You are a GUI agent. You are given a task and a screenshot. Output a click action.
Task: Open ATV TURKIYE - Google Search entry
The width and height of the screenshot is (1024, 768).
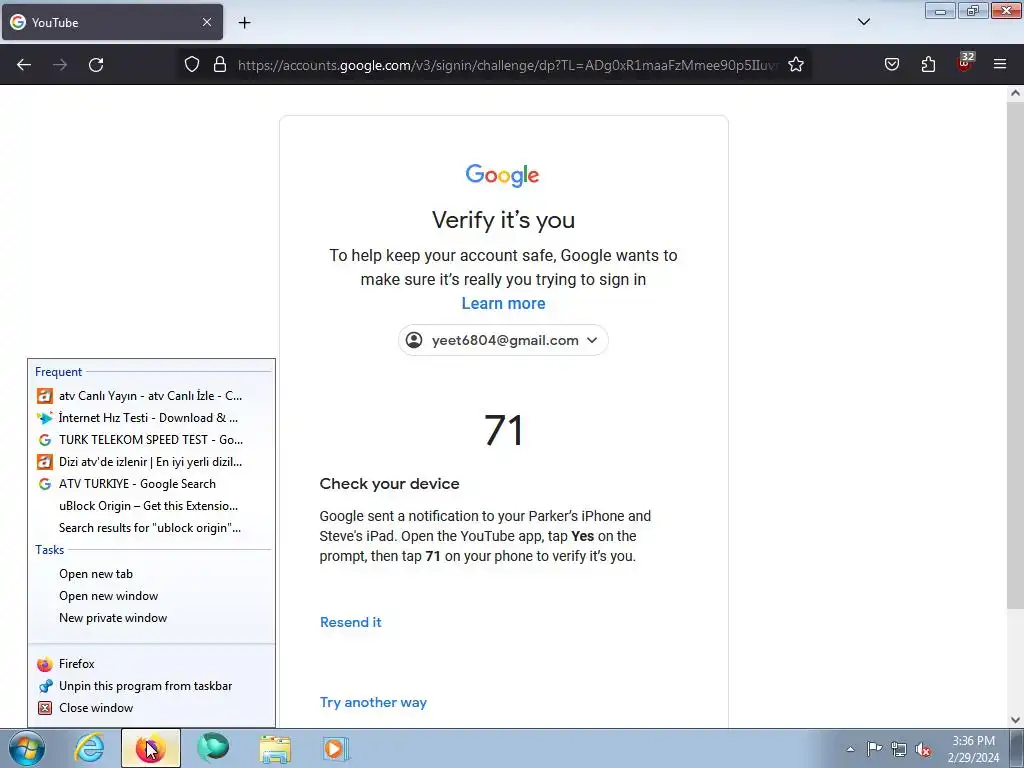tap(152, 484)
